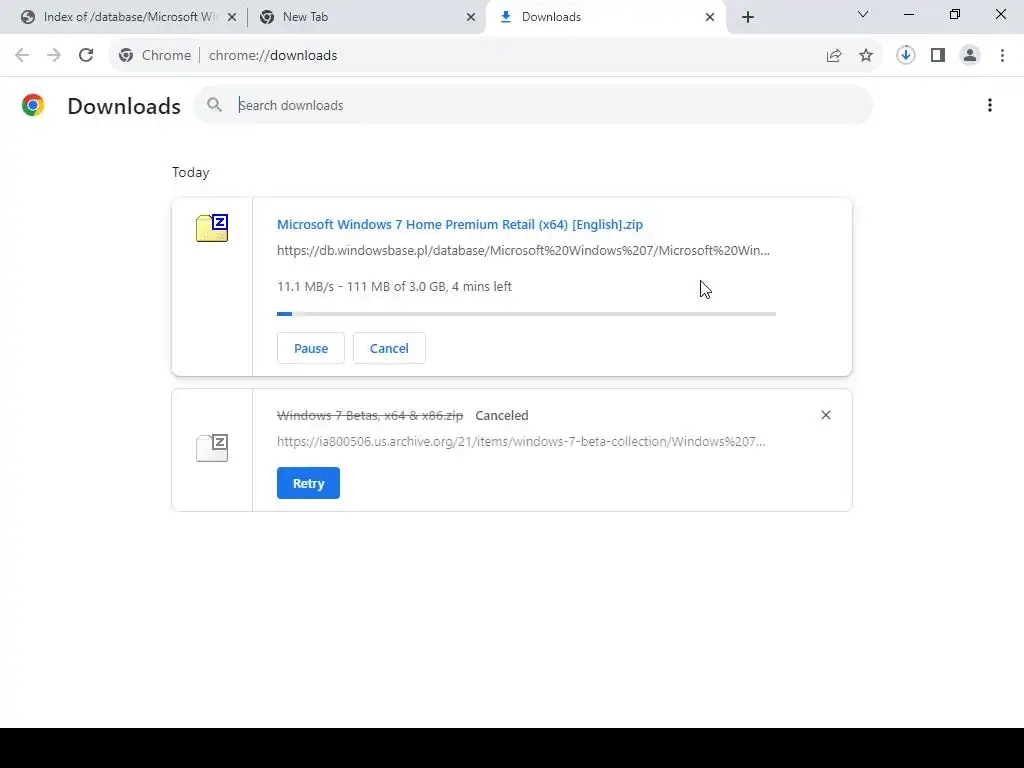The width and height of the screenshot is (1024, 768).
Task: Pause the Windows 7 Home Premium download
Action: [x=311, y=348]
